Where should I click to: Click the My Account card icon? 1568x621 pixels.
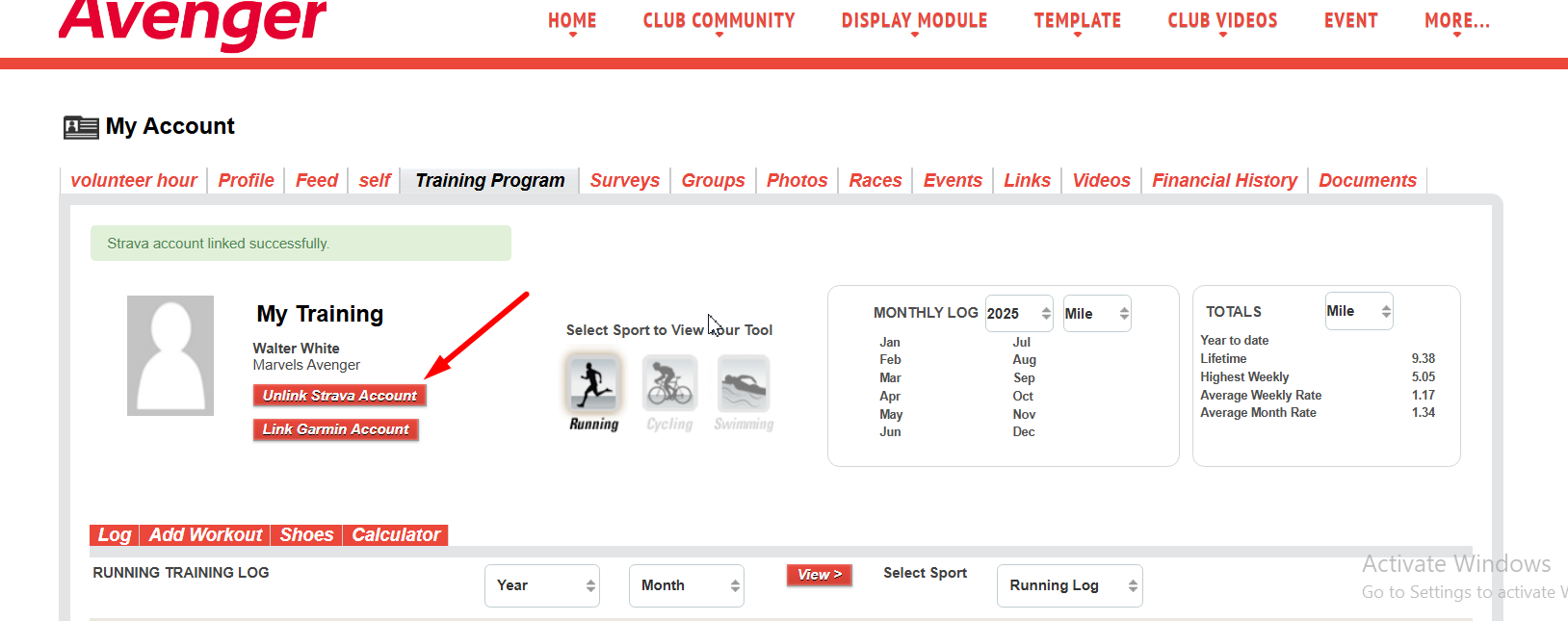(81, 127)
